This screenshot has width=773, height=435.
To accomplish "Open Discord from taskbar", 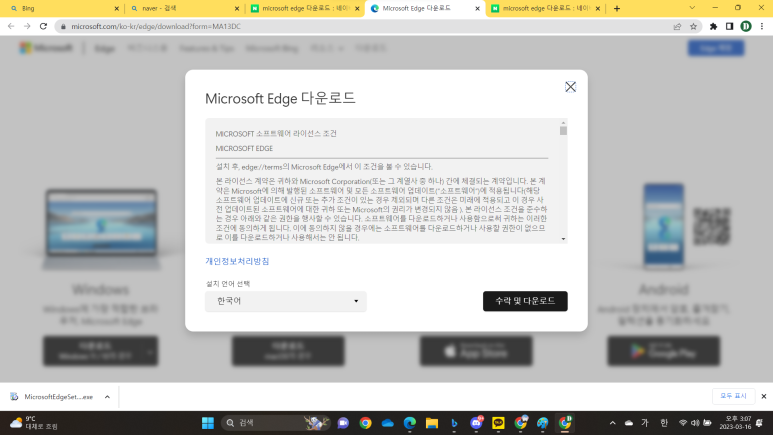I will coord(476,423).
